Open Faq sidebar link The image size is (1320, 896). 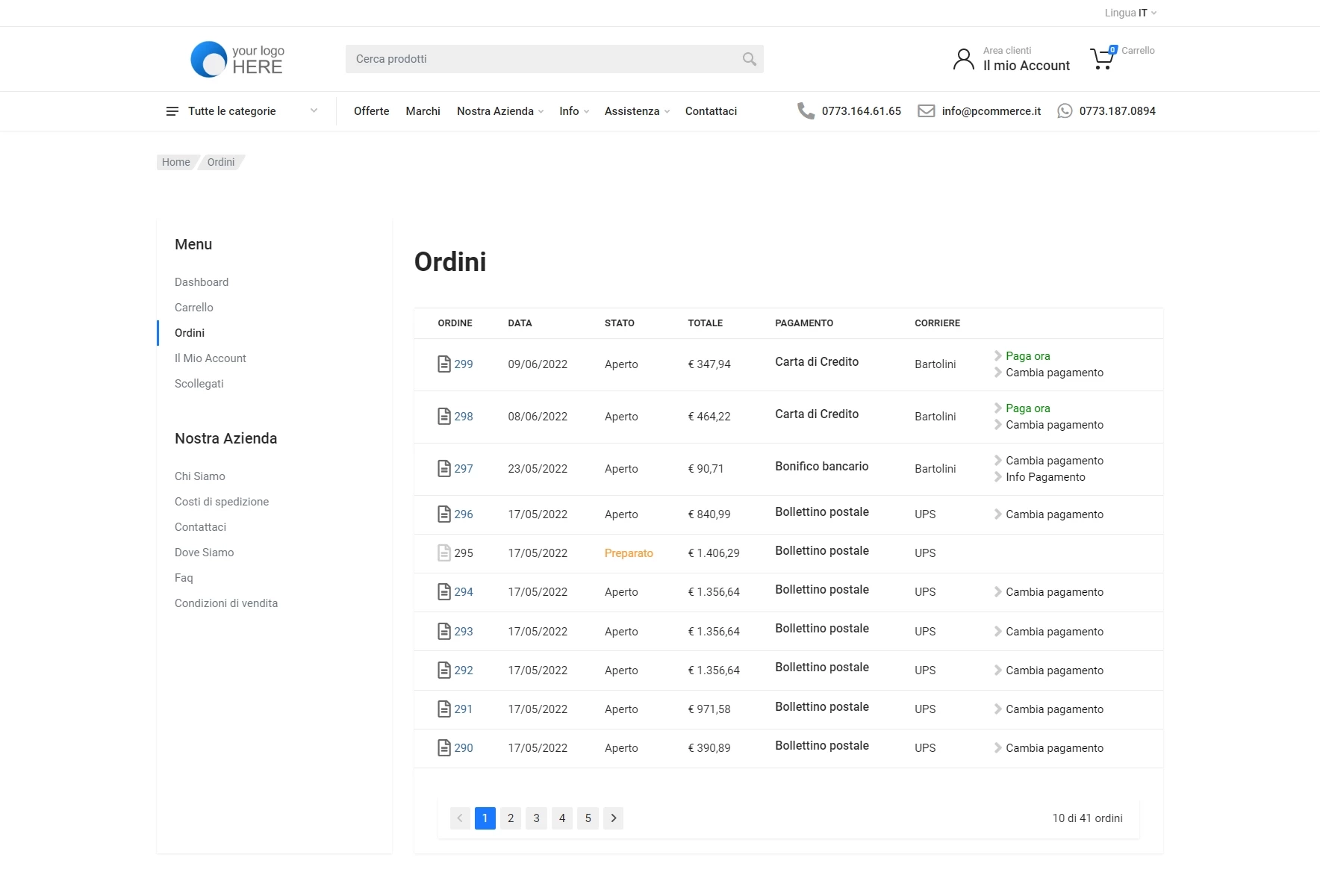184,578
